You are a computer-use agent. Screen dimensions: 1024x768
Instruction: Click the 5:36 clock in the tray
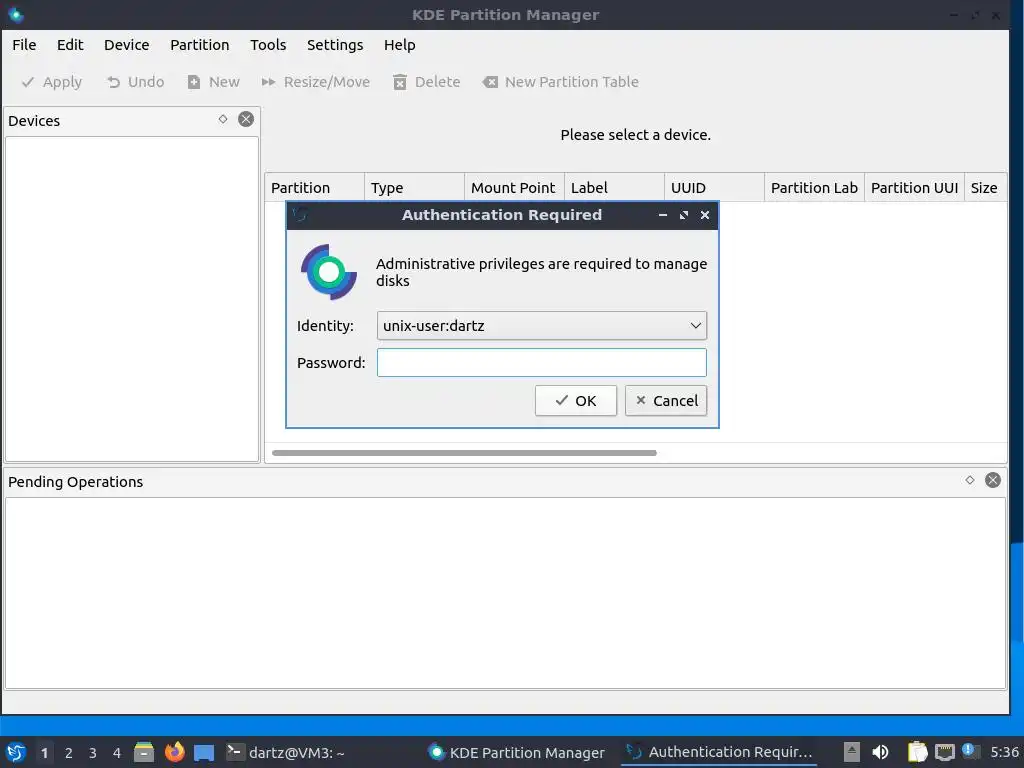tap(1004, 752)
